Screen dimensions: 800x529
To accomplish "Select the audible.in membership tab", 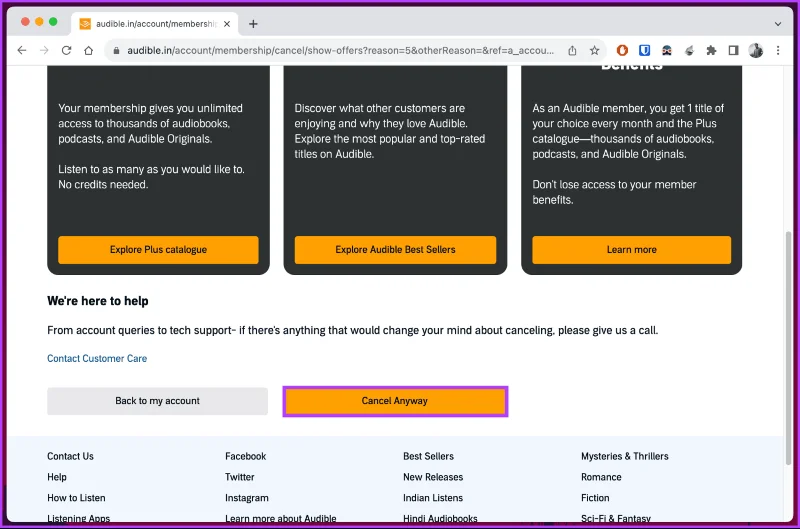I will point(156,24).
